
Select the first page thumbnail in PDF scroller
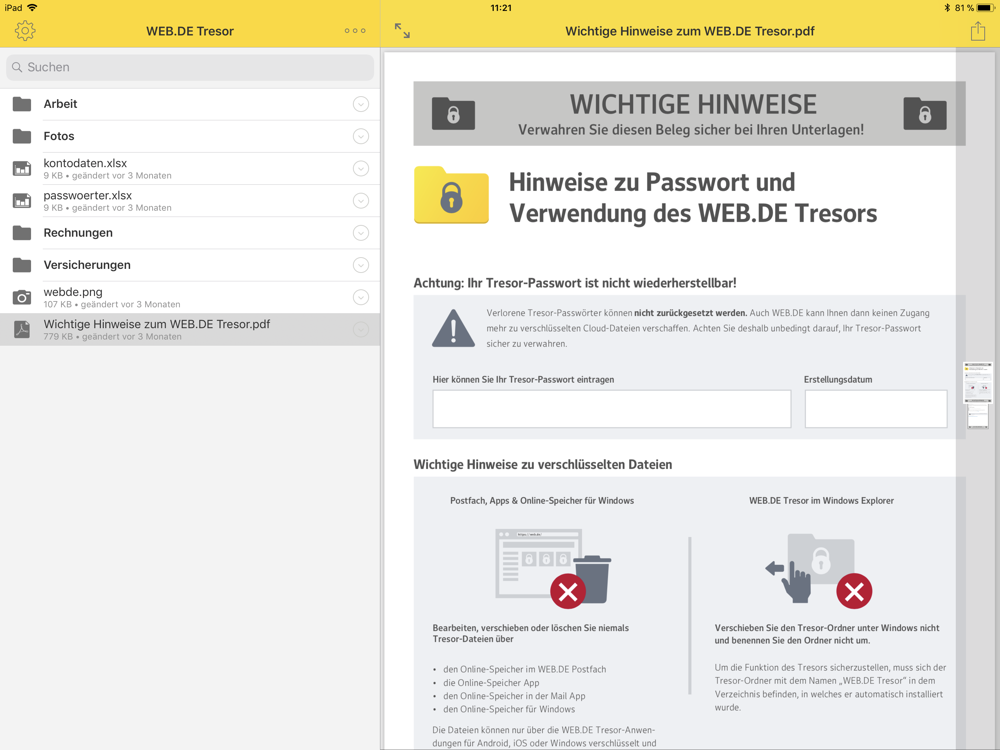(x=978, y=382)
